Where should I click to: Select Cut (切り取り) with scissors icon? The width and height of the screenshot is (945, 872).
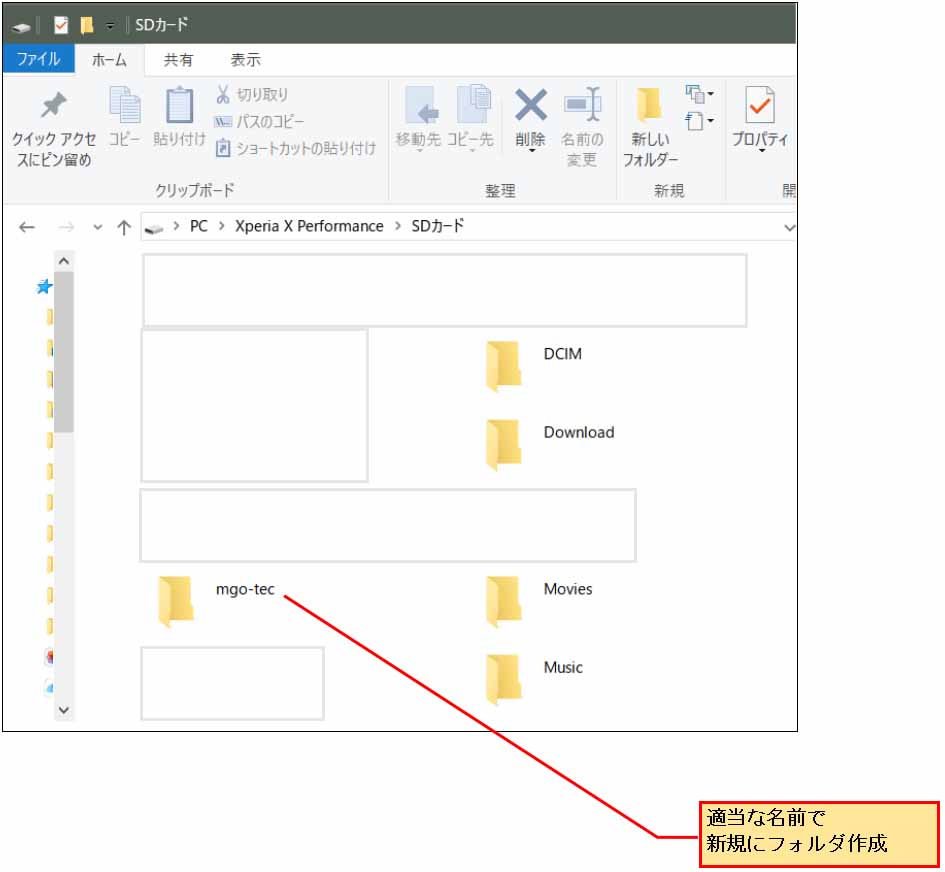click(252, 95)
